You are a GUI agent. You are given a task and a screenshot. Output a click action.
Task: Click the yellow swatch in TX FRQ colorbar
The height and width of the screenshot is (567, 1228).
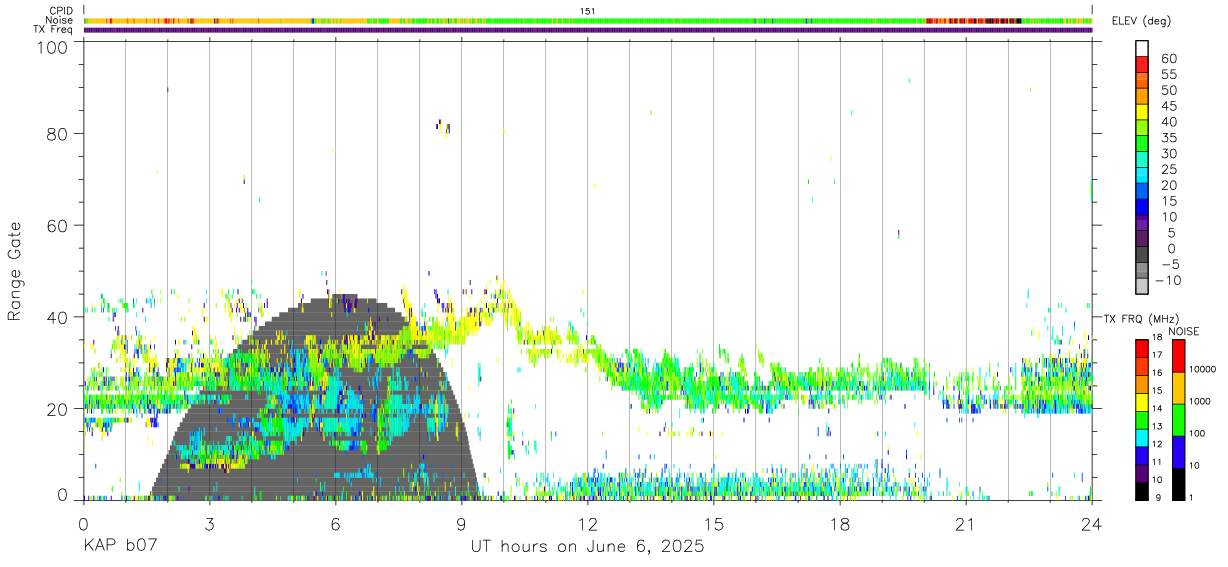tap(1143, 403)
